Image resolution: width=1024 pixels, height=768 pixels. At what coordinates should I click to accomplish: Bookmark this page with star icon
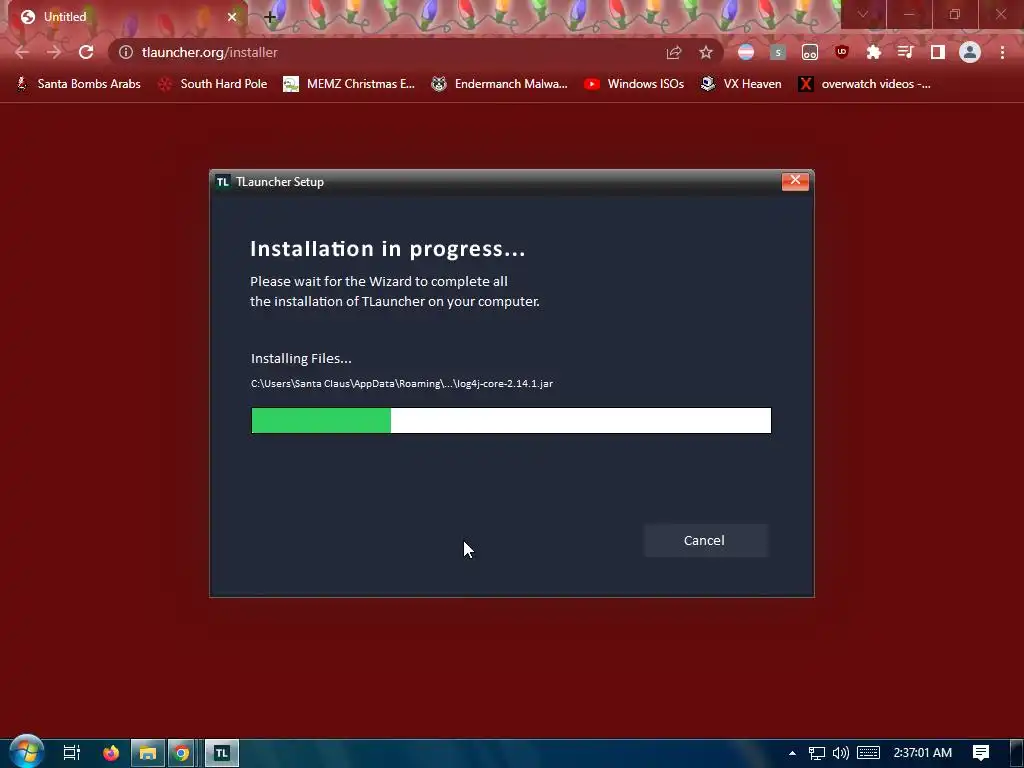[706, 52]
